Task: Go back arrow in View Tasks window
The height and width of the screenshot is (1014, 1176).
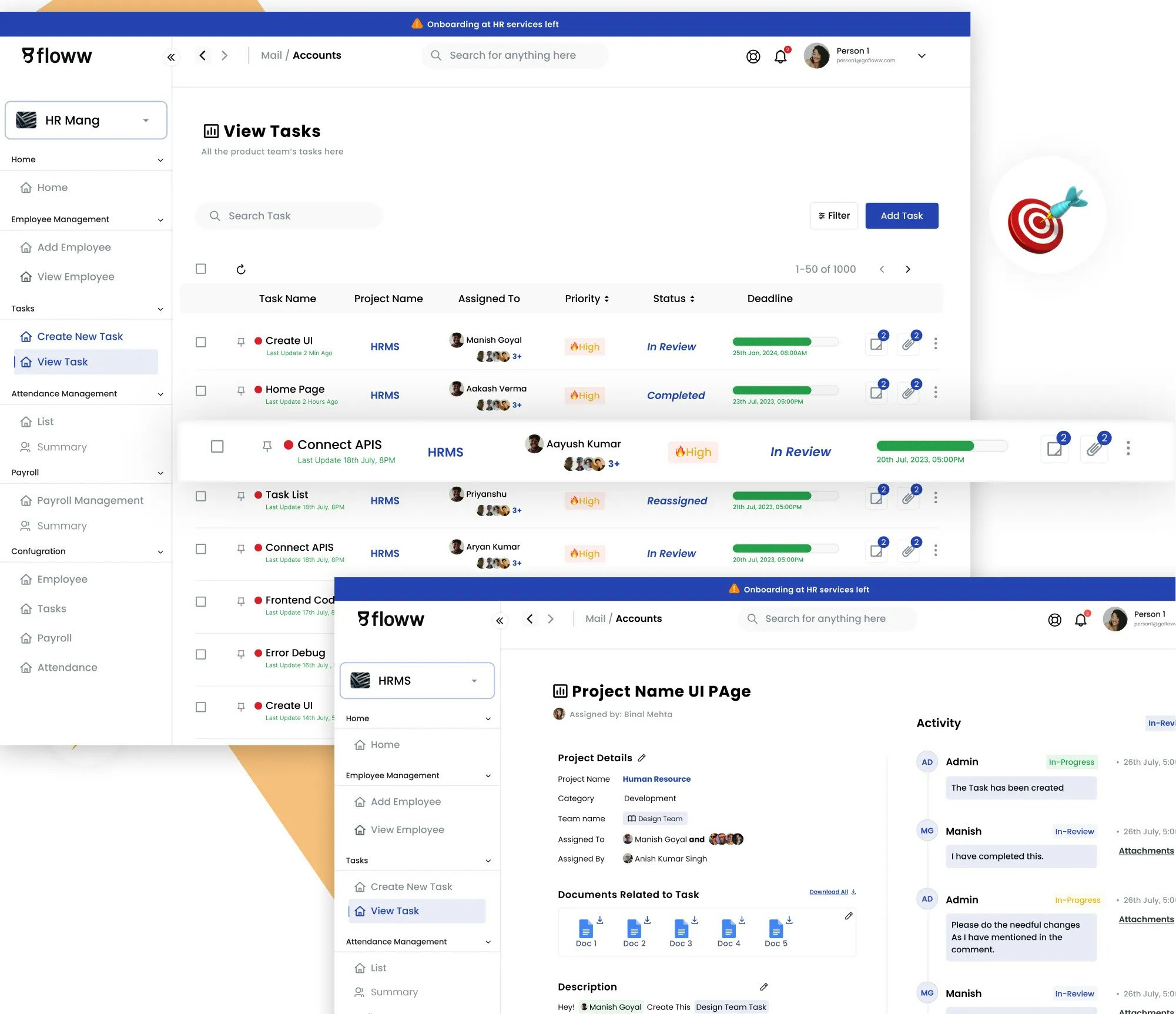Action: coord(203,55)
